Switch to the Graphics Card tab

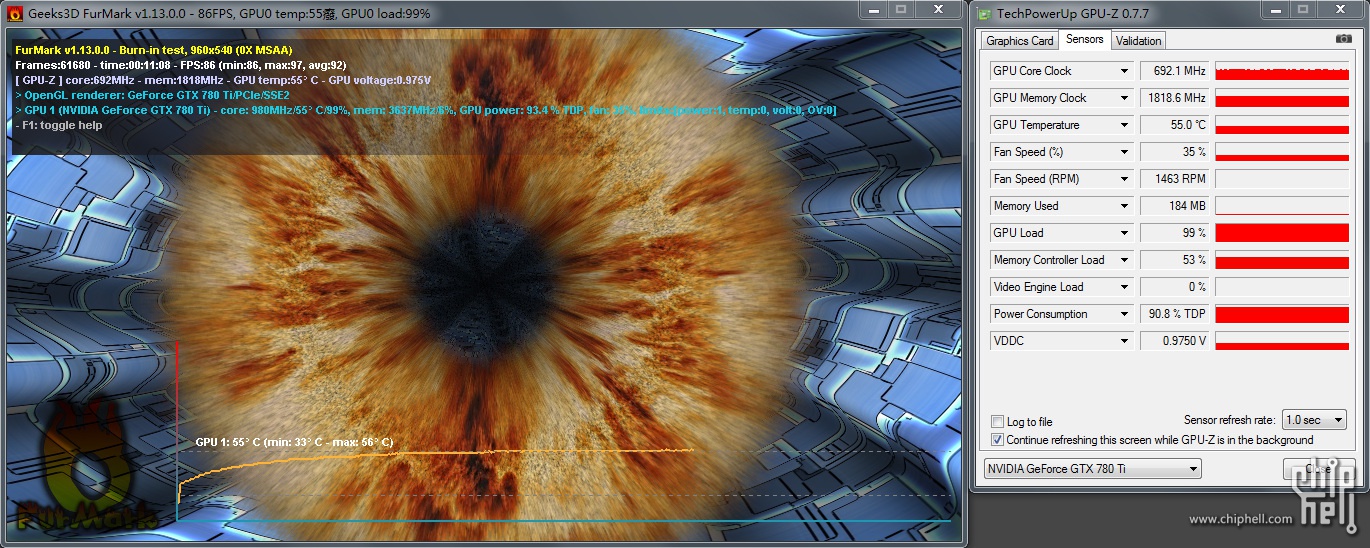[x=1020, y=40]
